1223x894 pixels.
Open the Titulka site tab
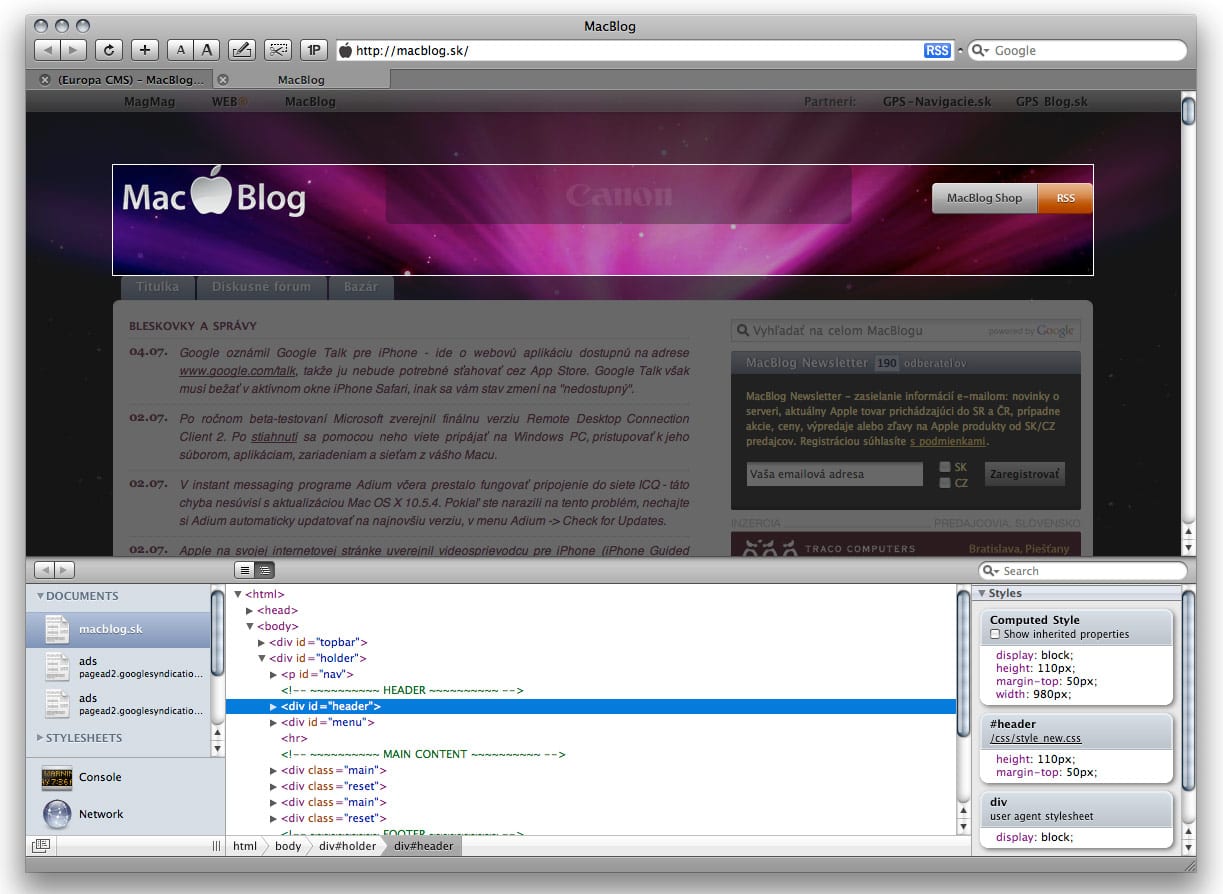pos(159,287)
